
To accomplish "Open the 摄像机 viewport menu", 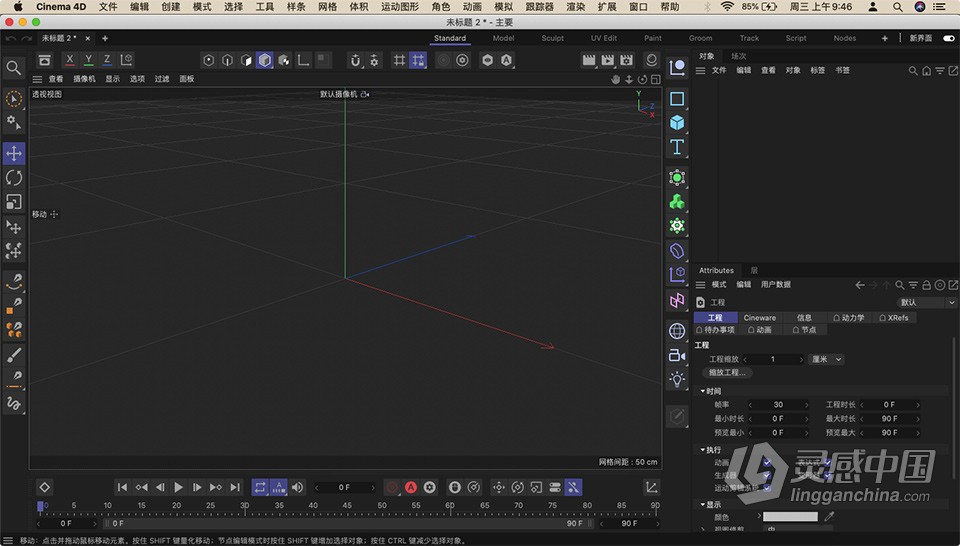I will click(x=84, y=79).
